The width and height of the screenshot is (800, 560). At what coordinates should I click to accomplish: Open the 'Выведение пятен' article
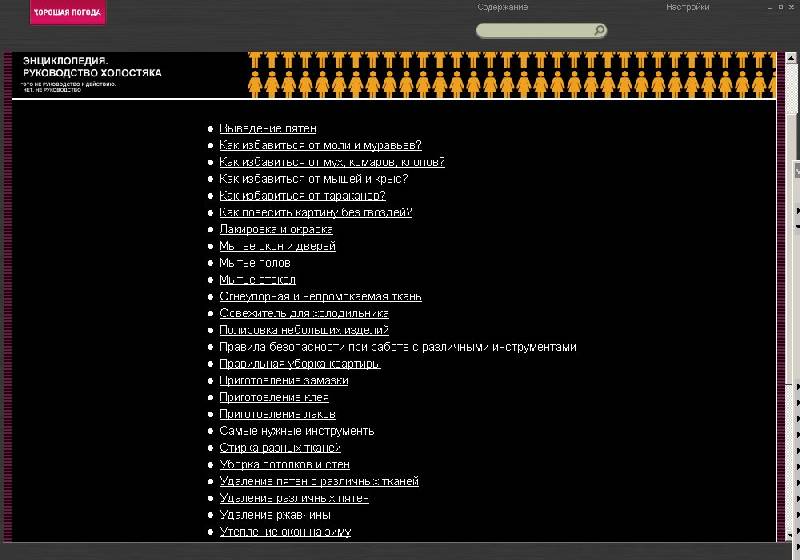268,128
